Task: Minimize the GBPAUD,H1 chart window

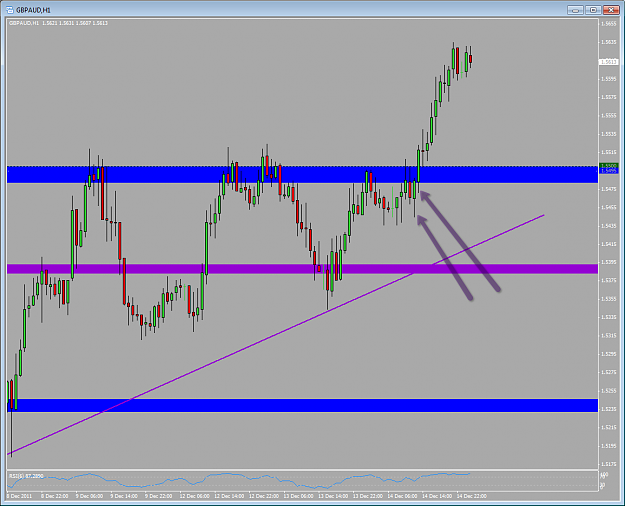Action: click(x=575, y=10)
